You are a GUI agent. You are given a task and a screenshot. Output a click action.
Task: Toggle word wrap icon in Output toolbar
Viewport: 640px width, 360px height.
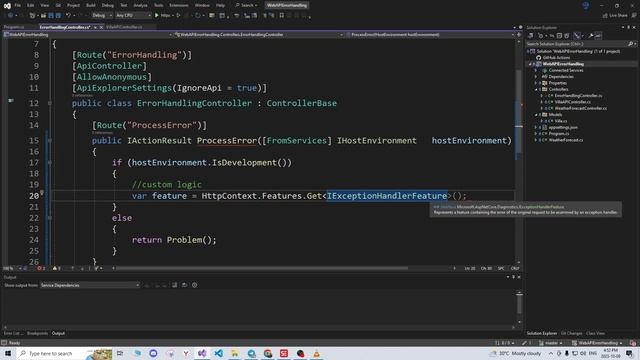[184, 285]
